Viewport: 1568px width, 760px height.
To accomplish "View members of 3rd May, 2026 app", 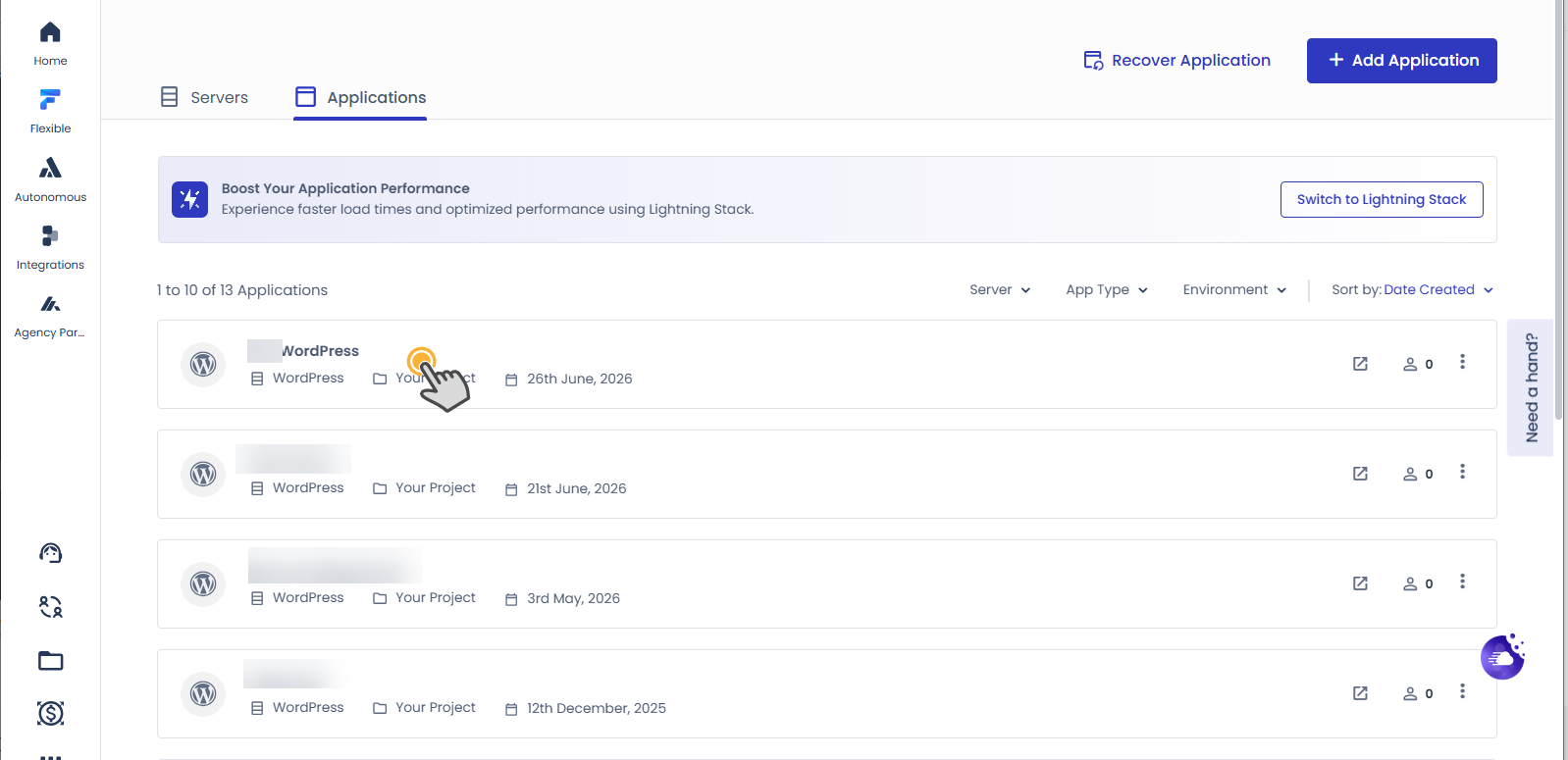I will pyautogui.click(x=1418, y=583).
